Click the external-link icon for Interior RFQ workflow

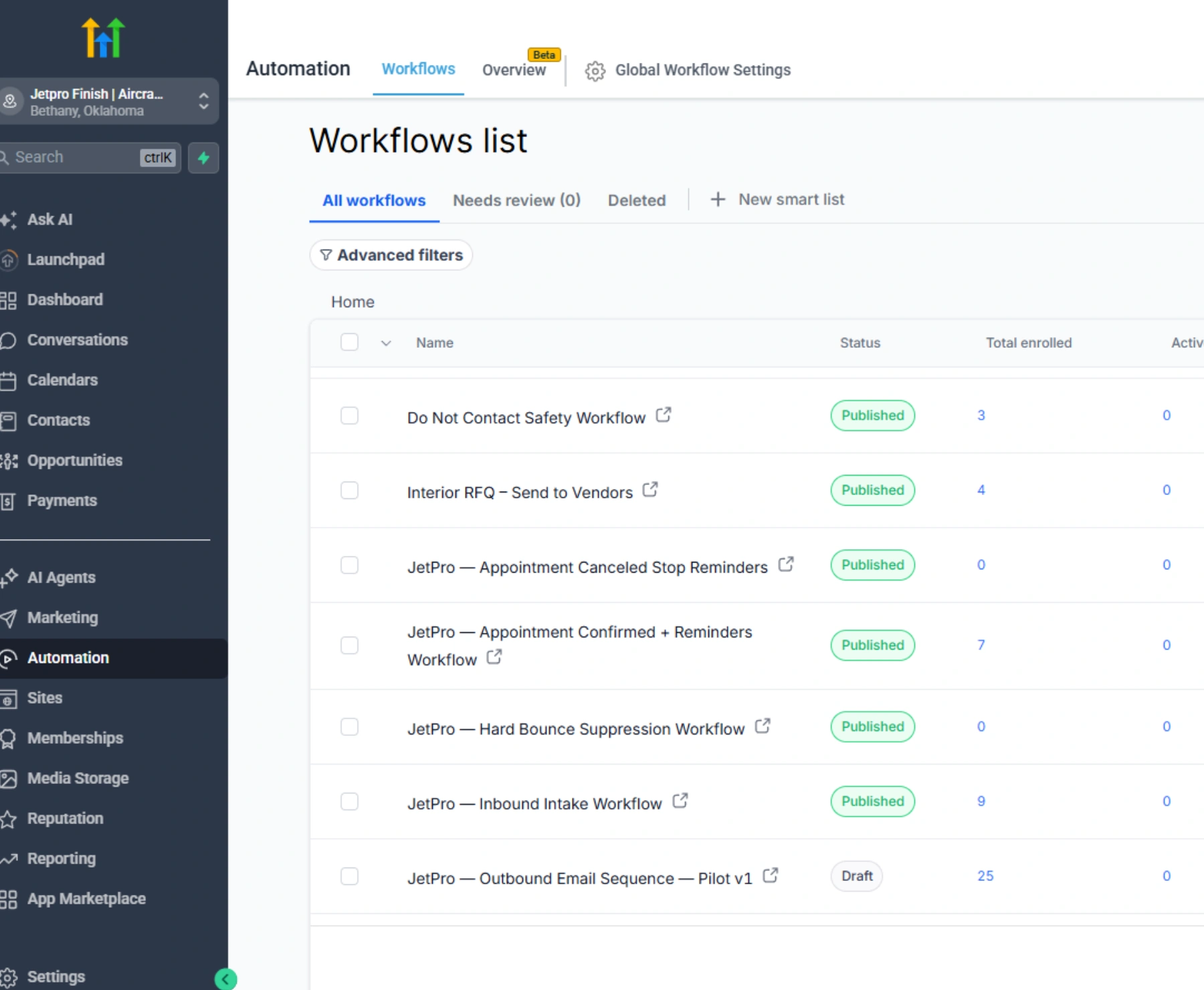650,490
